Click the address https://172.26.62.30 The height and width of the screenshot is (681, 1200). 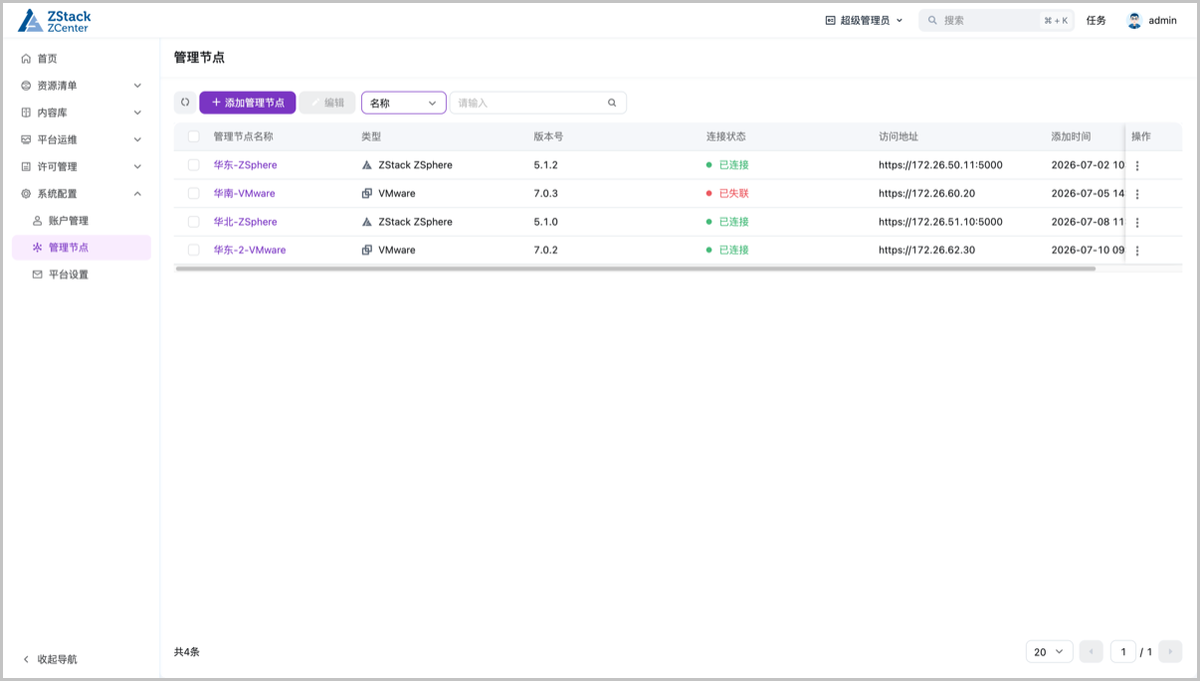point(926,250)
